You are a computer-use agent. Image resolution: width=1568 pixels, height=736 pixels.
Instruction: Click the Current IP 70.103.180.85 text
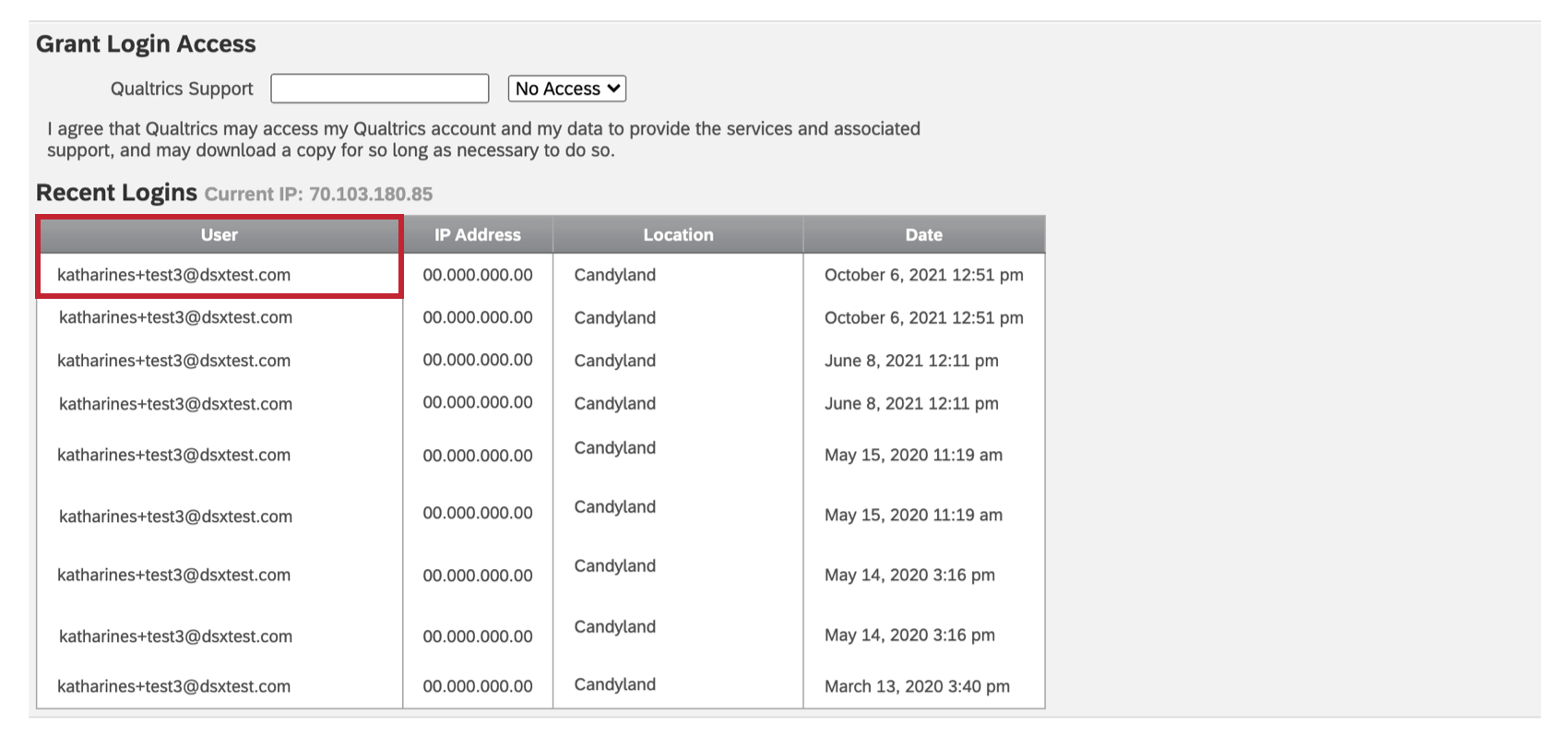point(318,195)
